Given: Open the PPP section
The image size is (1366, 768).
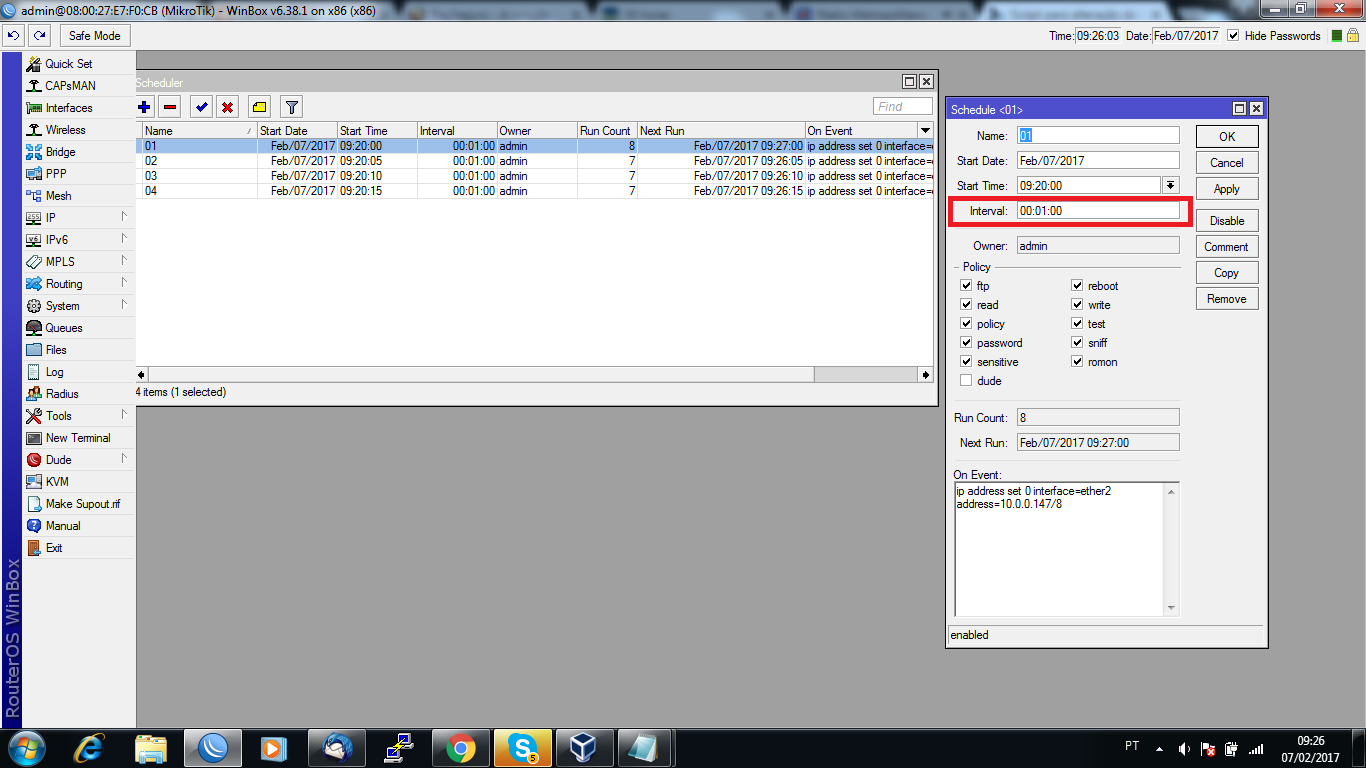Looking at the screenshot, I should (x=79, y=174).
